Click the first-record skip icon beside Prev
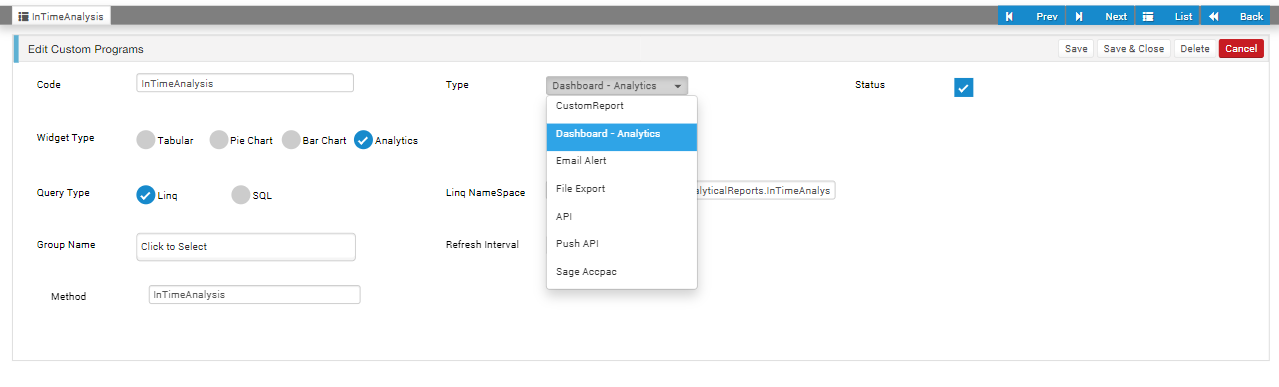 [1010, 17]
